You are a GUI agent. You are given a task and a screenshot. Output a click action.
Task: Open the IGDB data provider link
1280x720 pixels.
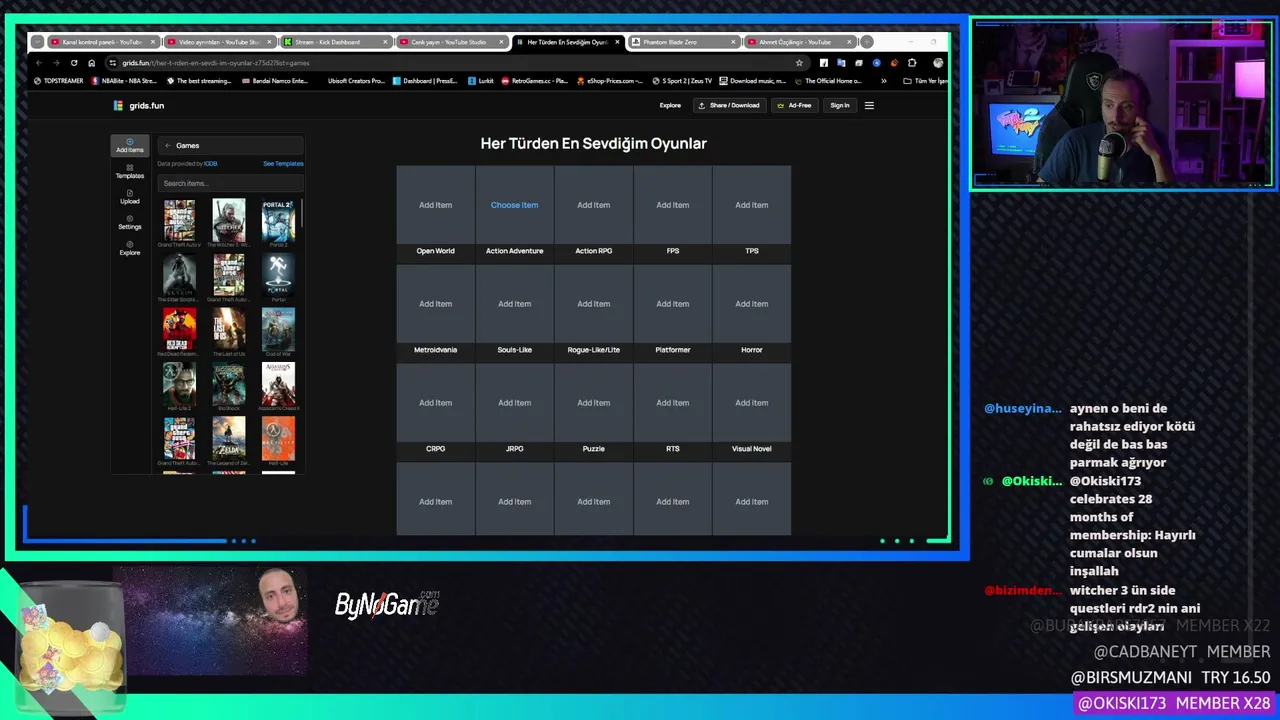point(211,164)
